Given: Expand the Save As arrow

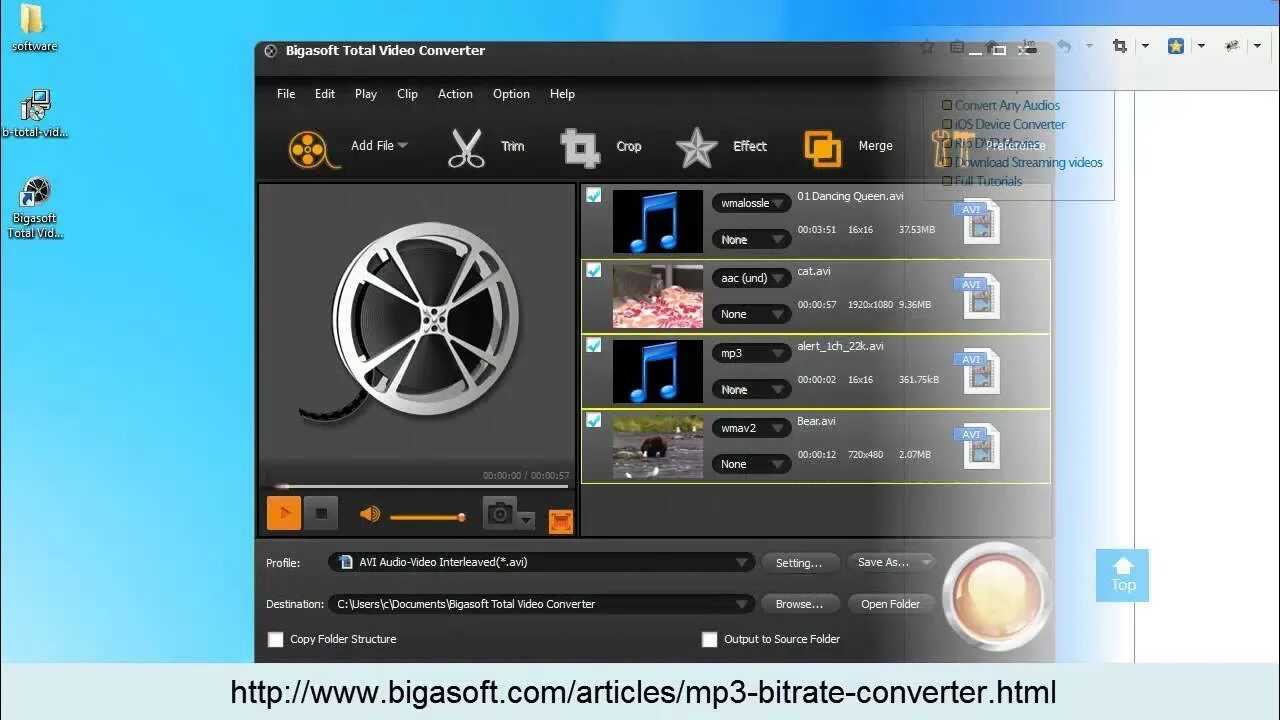Looking at the screenshot, I should click(x=926, y=562).
